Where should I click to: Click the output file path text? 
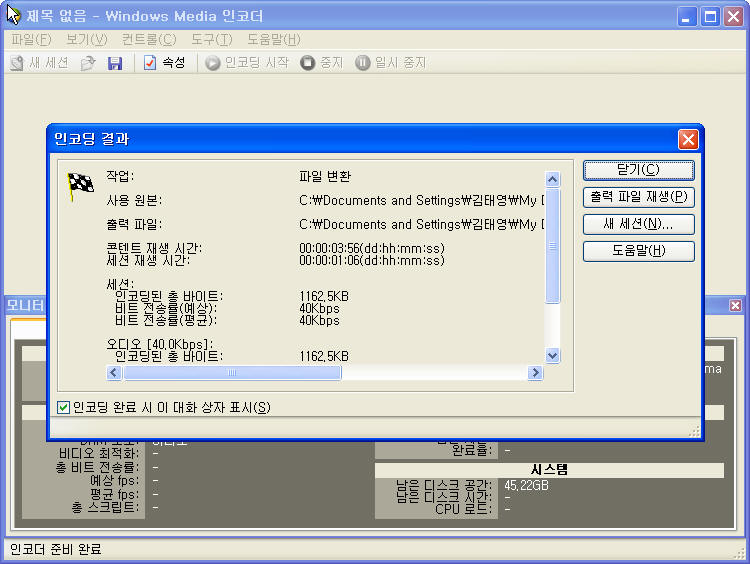(x=422, y=224)
